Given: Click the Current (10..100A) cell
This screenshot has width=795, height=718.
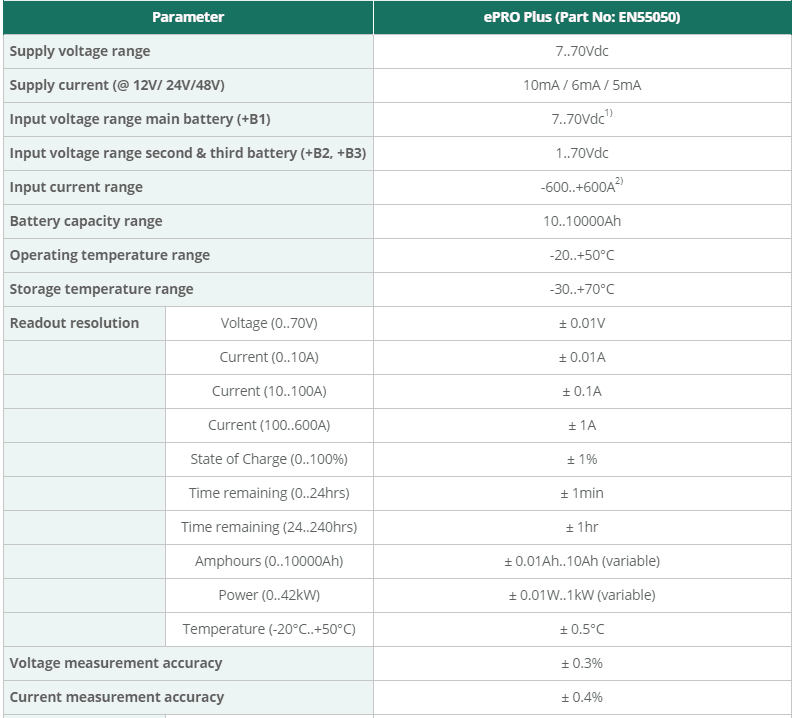Looking at the screenshot, I should (269, 391).
